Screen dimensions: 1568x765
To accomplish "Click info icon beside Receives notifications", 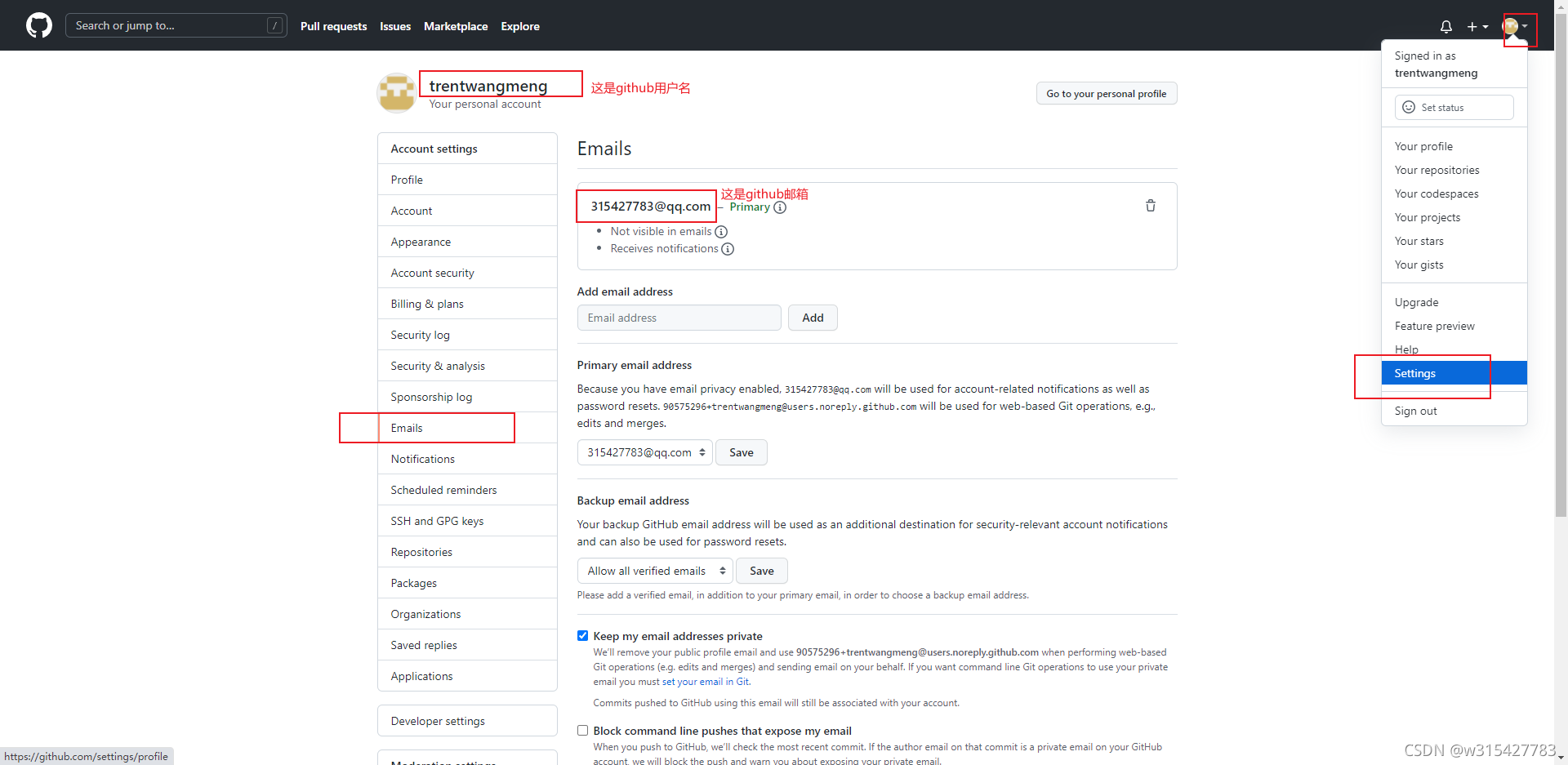I will pos(728,249).
